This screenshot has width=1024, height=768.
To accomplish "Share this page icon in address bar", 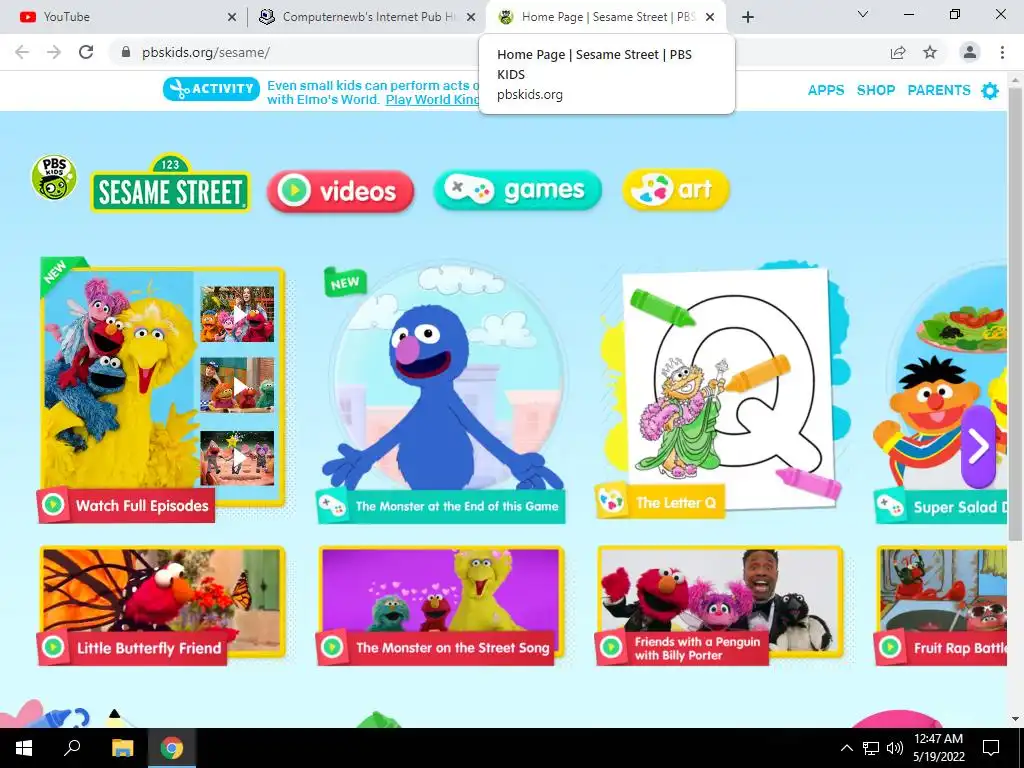I will click(898, 52).
